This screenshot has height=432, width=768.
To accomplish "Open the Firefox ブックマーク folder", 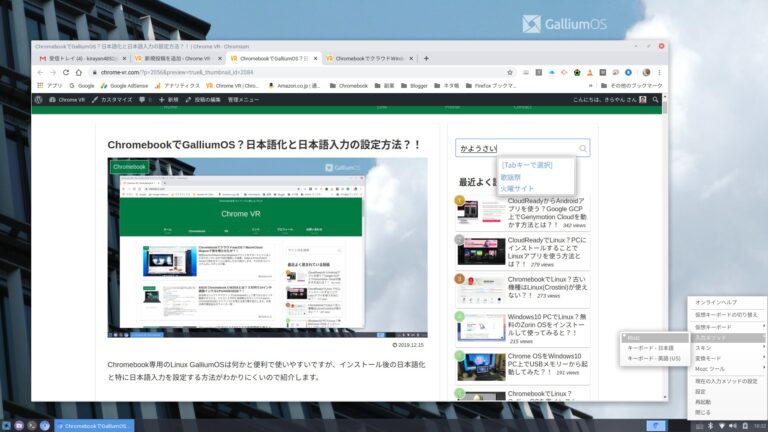I will (491, 86).
